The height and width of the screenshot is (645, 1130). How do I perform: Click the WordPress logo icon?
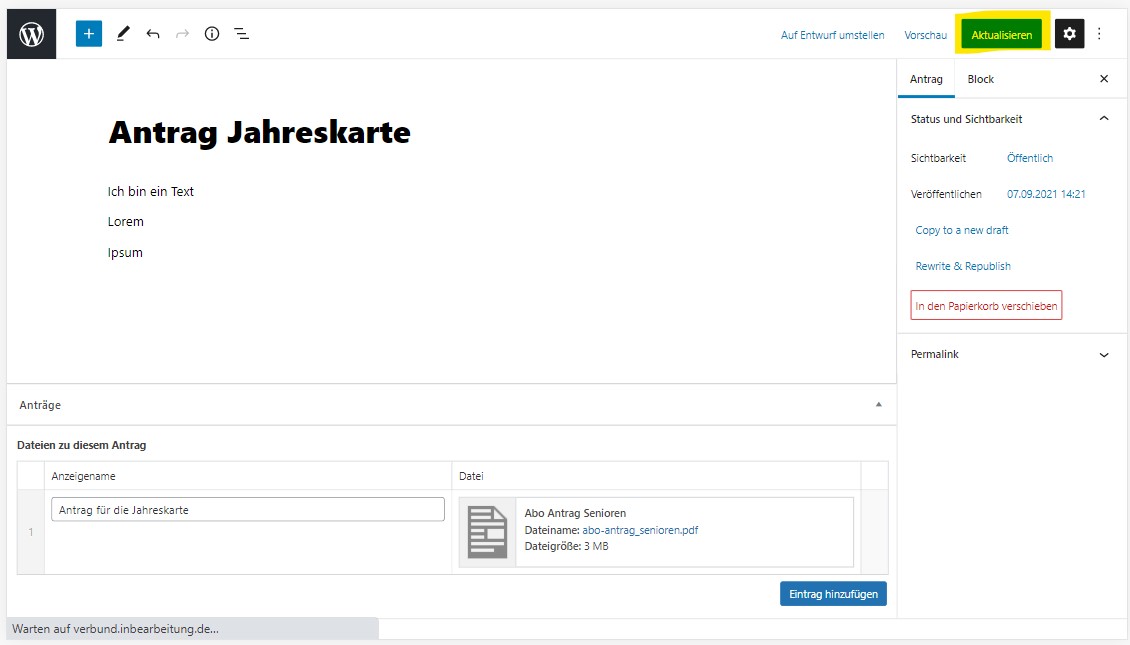tap(32, 34)
